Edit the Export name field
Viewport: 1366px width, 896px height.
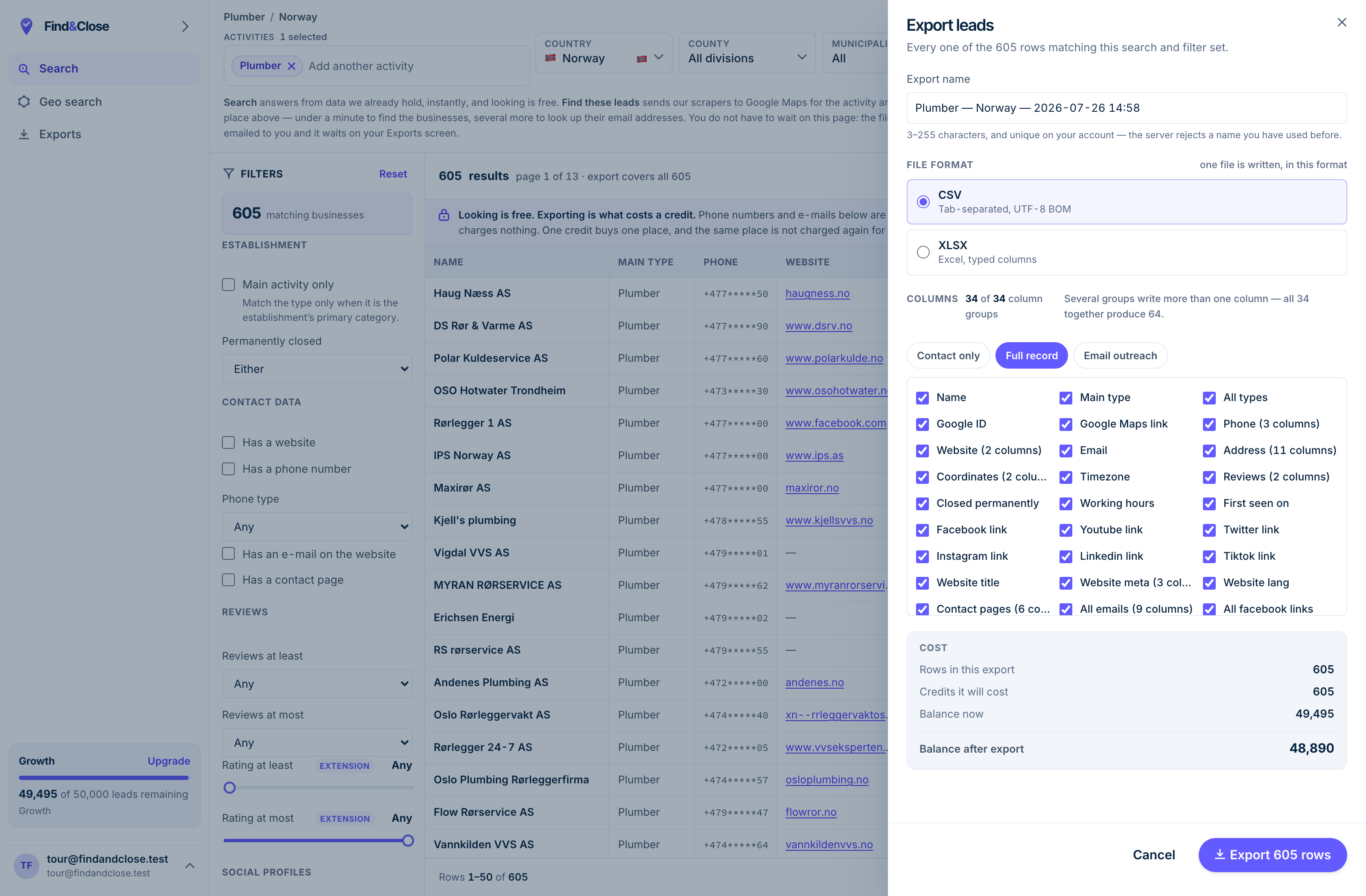click(1126, 108)
